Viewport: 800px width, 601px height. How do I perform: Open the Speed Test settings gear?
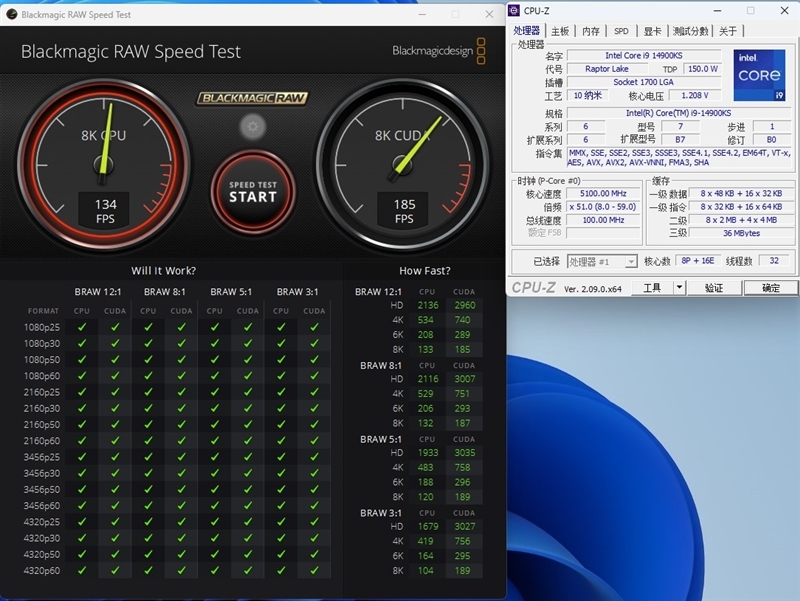(252, 126)
